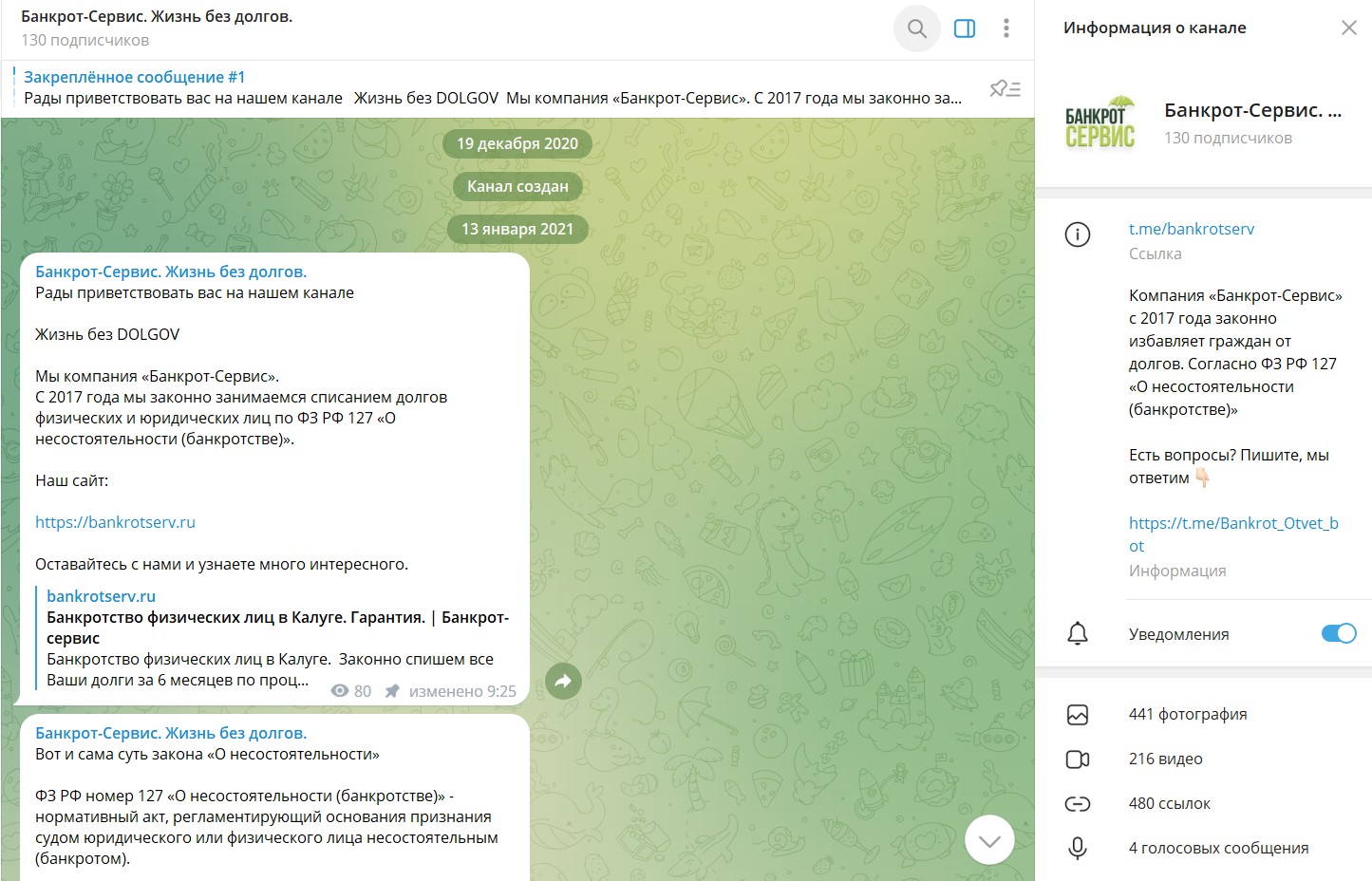Click the first message's sender name
Viewport: 1372px width, 881px height.
171,272
